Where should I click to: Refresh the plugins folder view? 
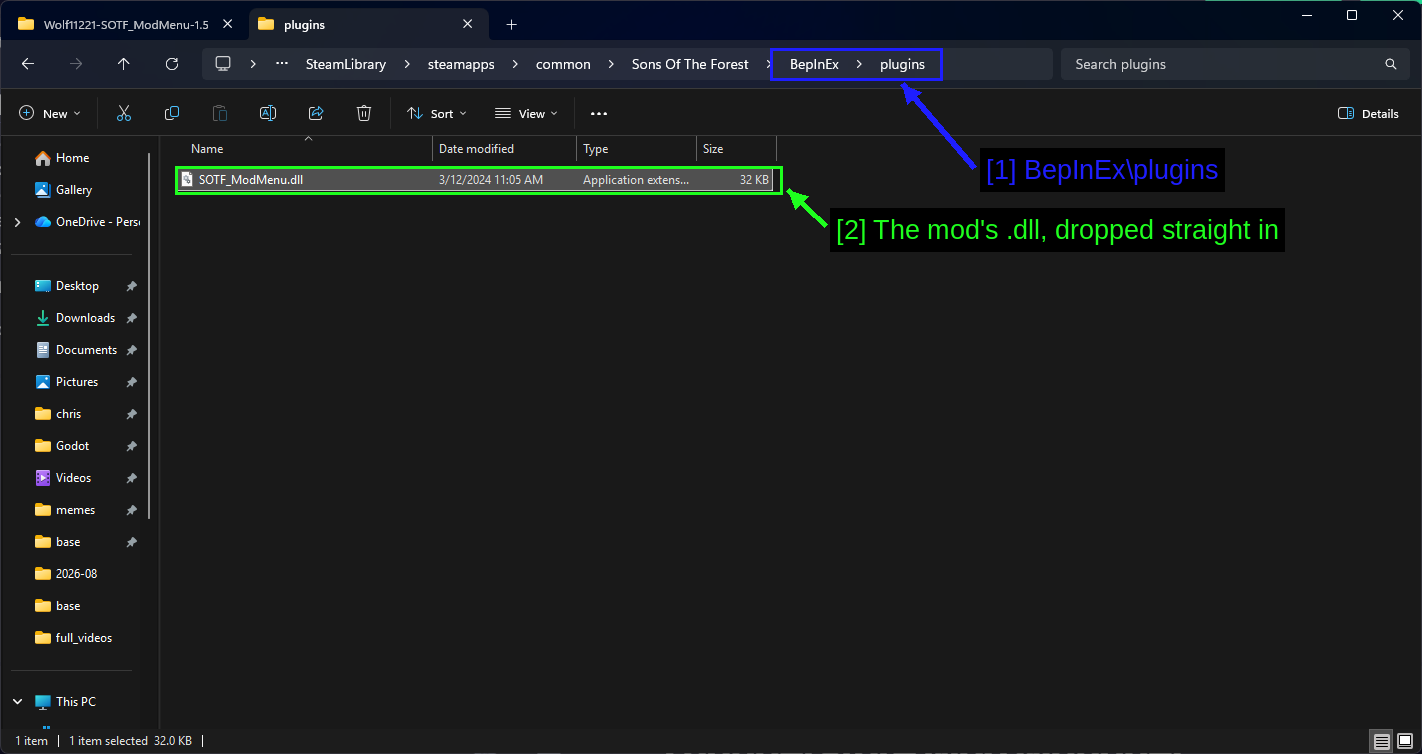tap(172, 64)
